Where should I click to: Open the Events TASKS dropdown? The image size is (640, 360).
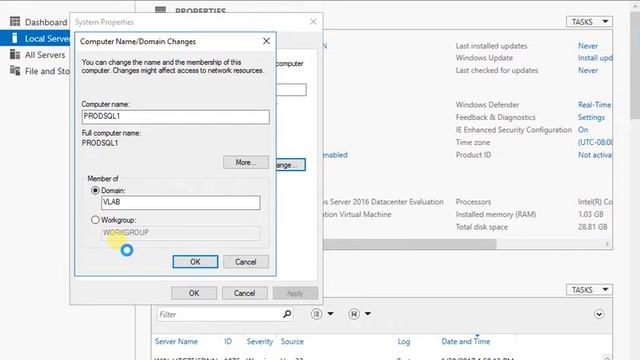(x=589, y=290)
